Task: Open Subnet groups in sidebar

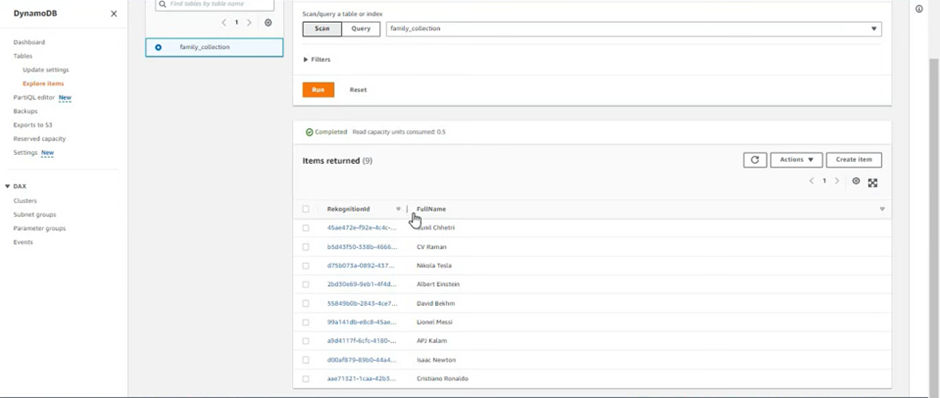Action: 35,215
